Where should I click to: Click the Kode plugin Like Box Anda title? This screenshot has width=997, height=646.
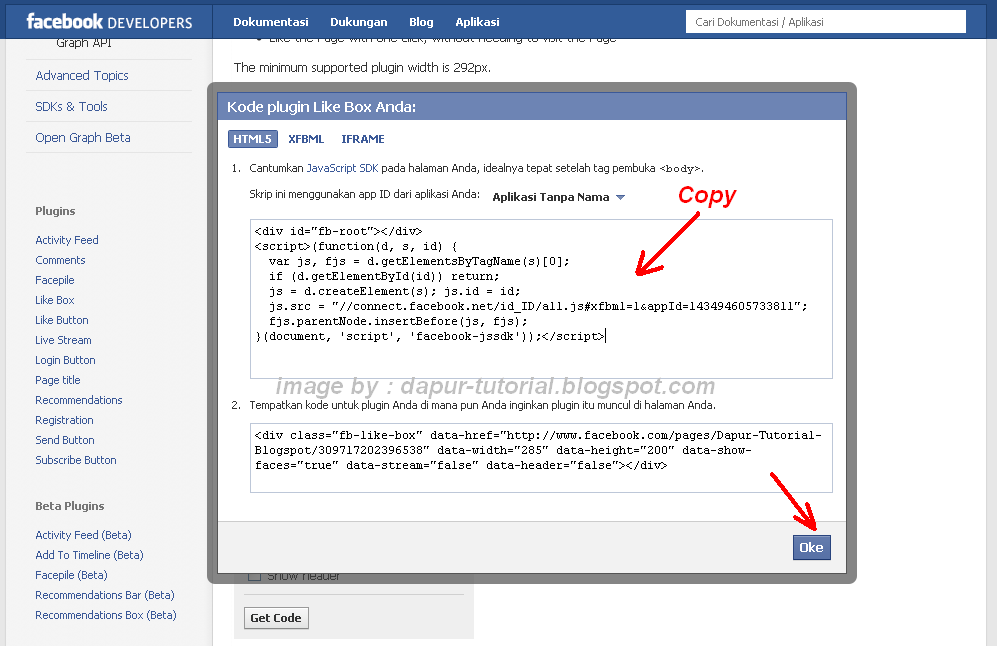click(322, 107)
